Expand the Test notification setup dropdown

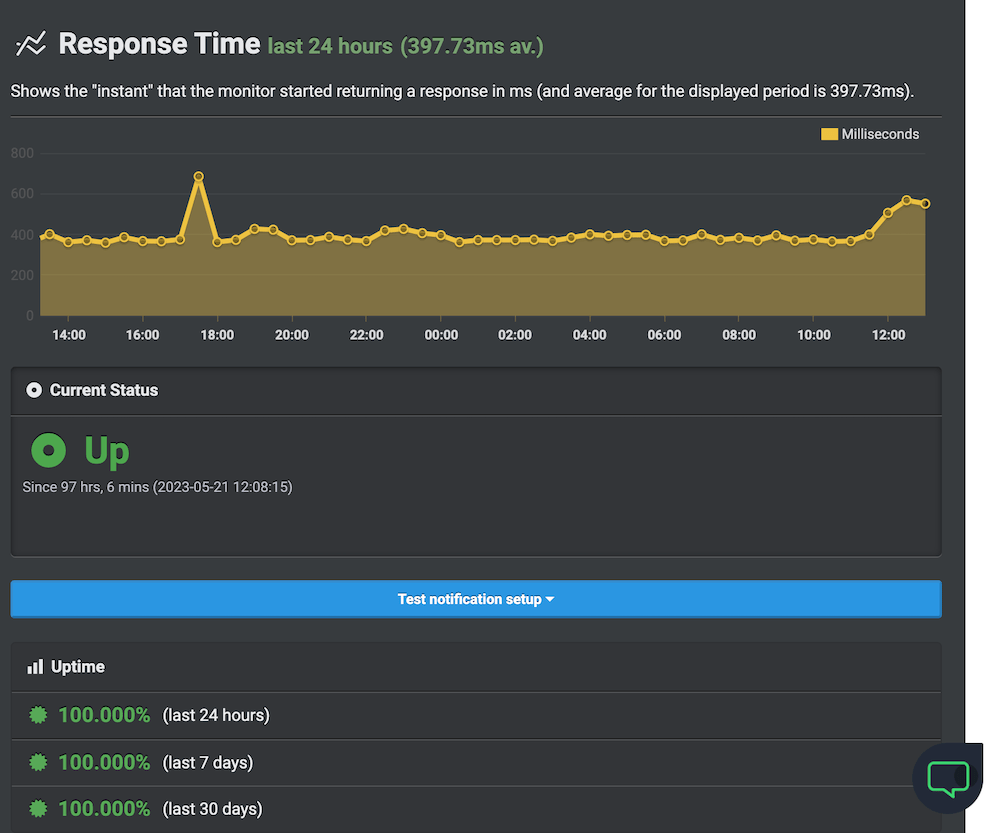point(476,599)
